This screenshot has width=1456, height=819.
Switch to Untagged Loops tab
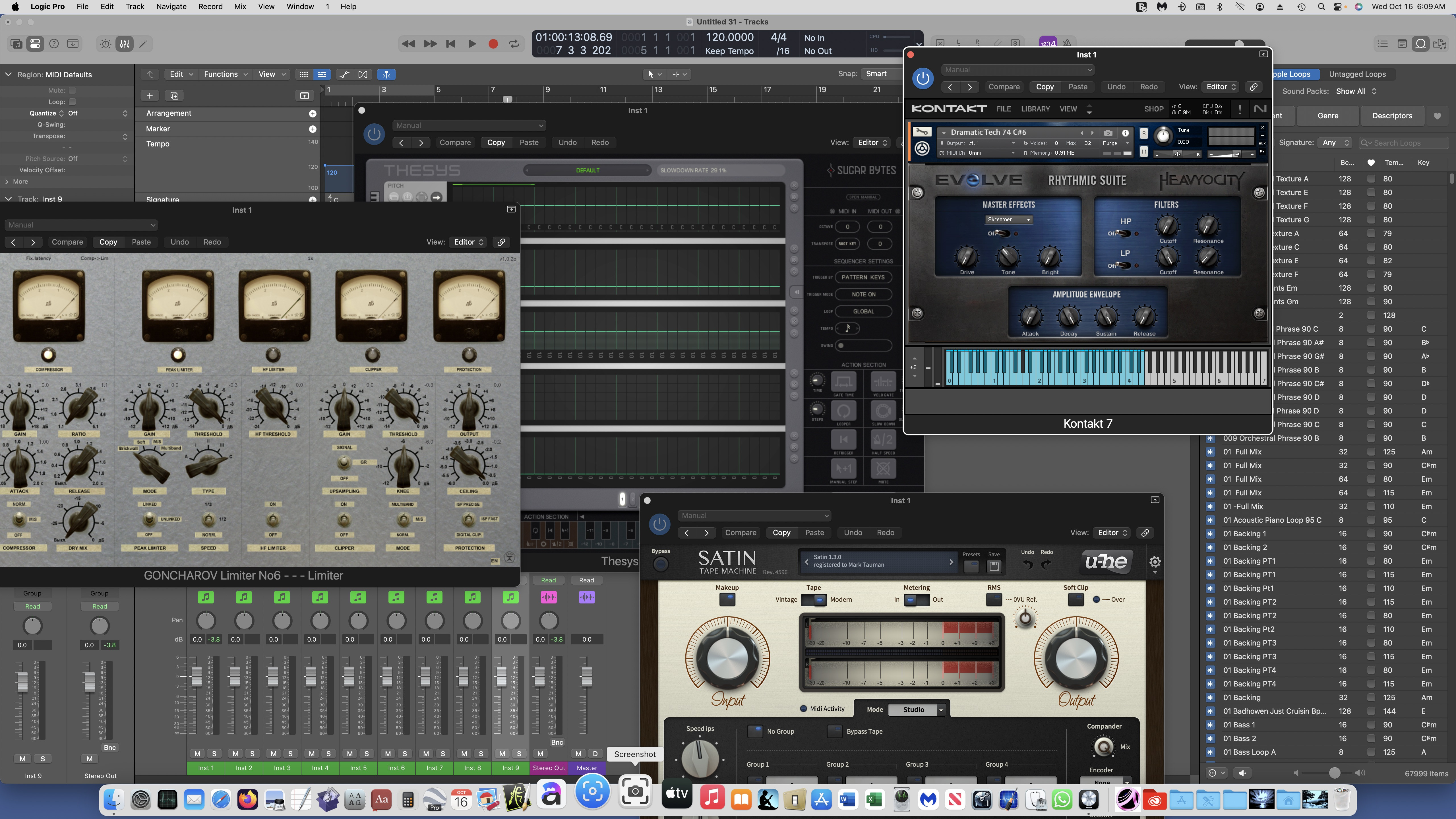click(1357, 74)
